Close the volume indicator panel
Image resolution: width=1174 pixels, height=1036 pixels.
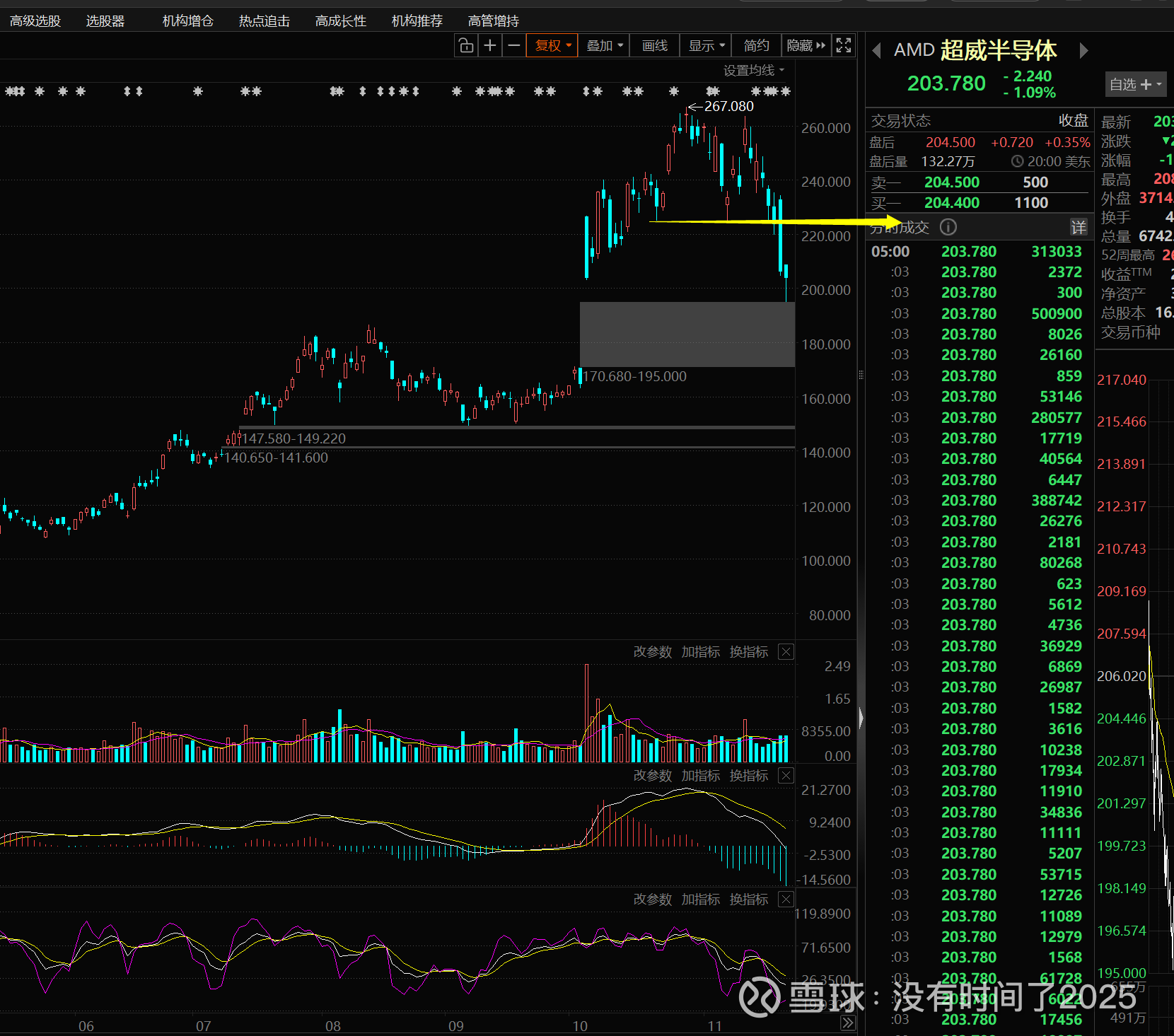pos(786,652)
